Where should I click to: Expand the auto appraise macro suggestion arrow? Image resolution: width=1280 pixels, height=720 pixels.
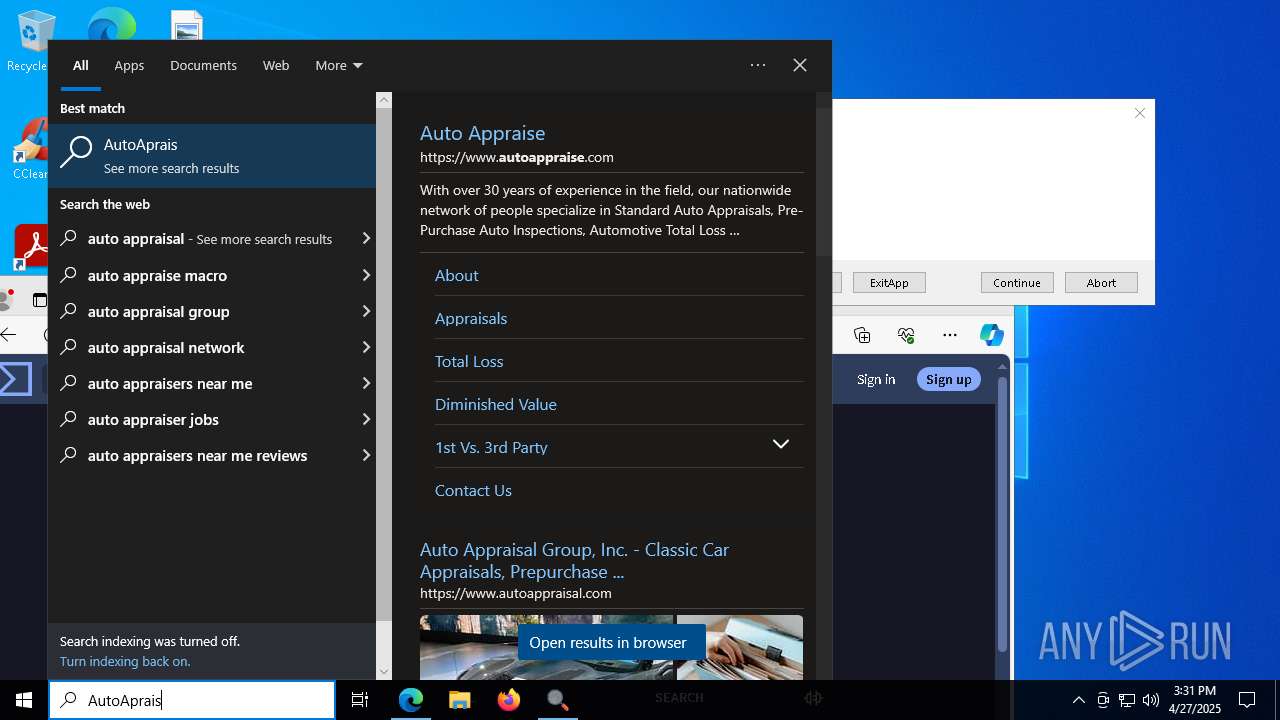pos(366,275)
